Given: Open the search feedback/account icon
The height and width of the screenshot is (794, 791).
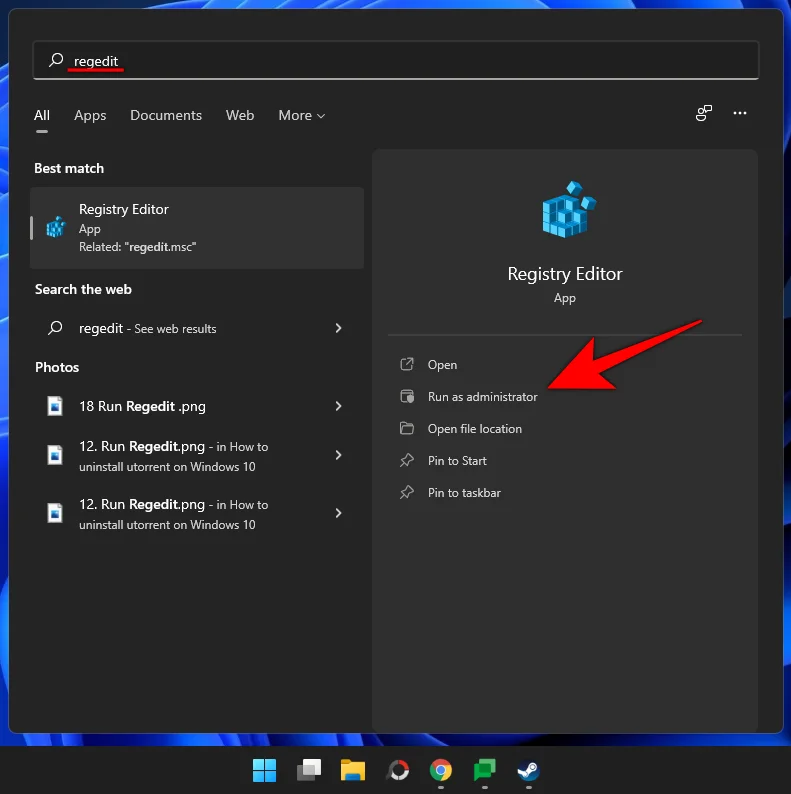Looking at the screenshot, I should coord(703,113).
